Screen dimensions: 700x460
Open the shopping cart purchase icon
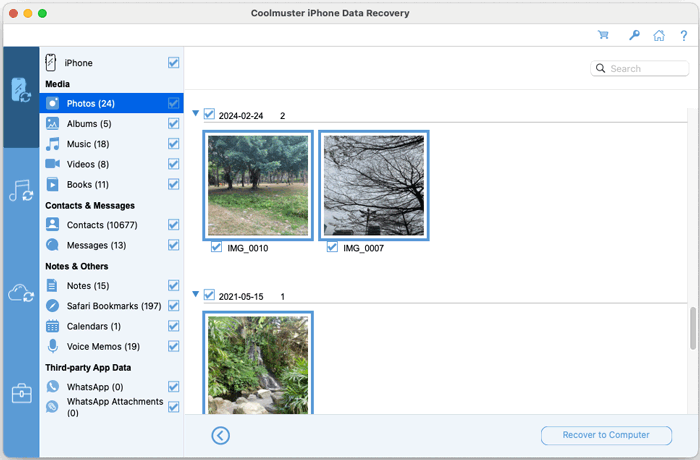click(603, 35)
